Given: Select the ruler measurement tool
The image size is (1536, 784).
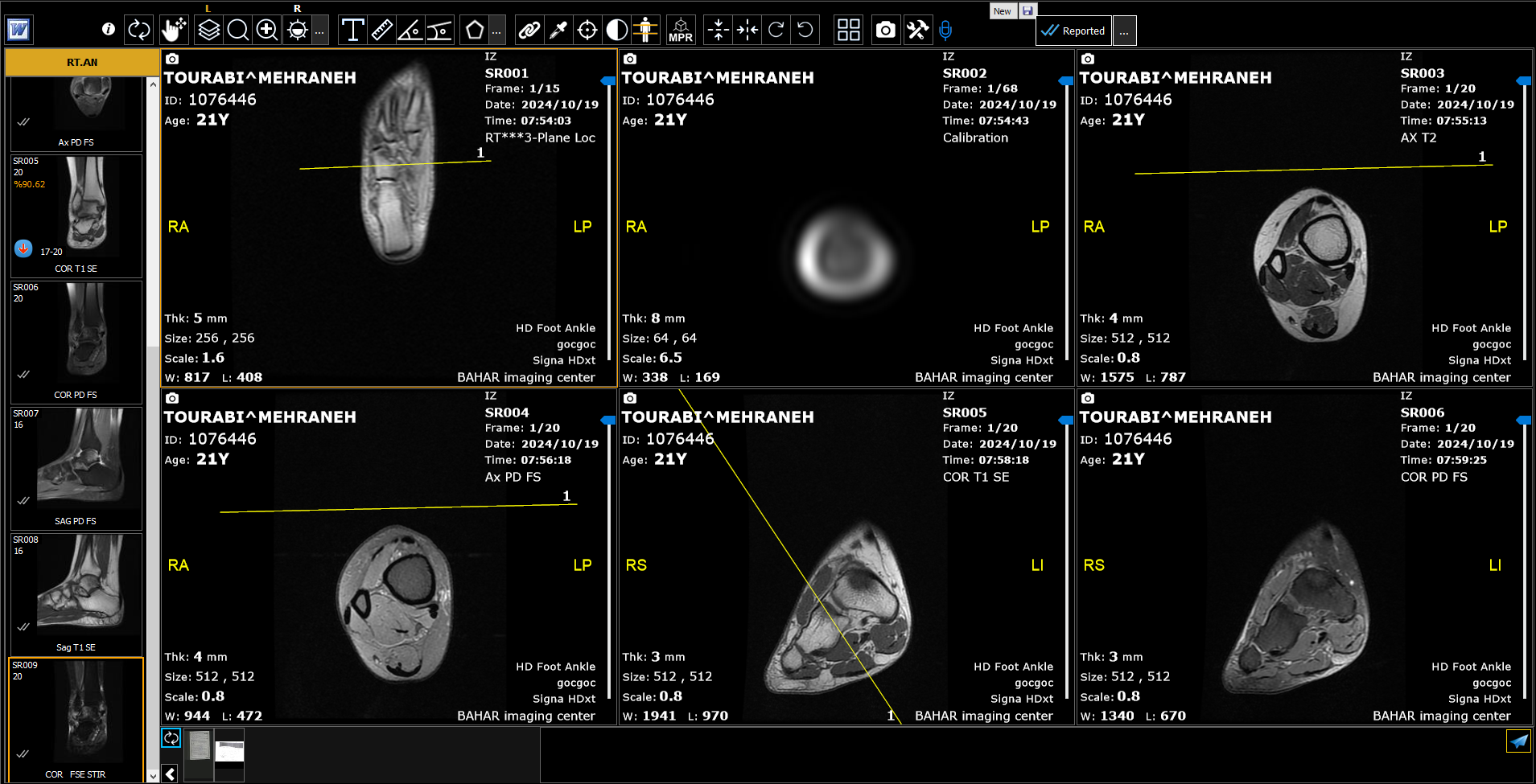Looking at the screenshot, I should tap(381, 31).
